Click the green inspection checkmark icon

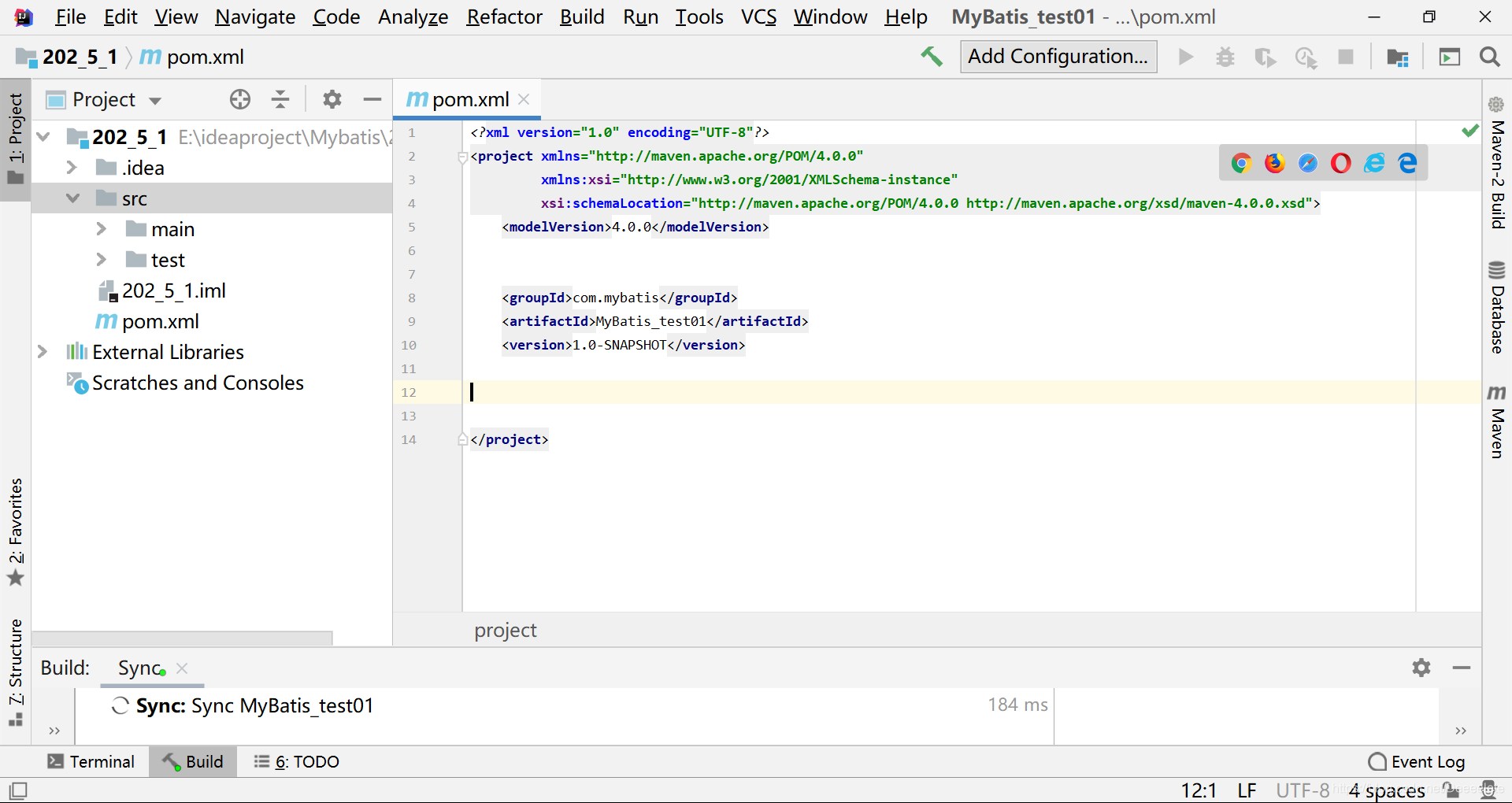click(1469, 131)
